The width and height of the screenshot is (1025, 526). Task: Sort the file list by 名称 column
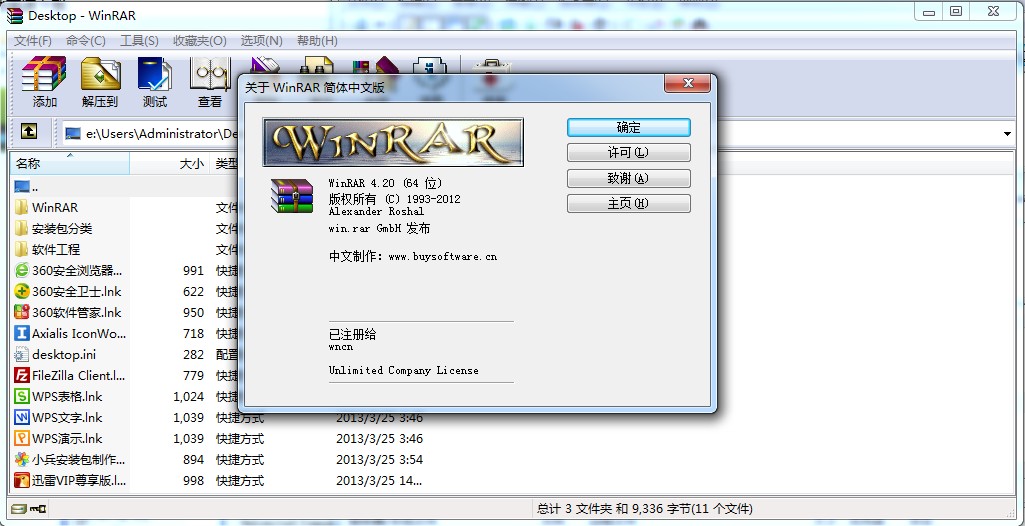pyautogui.click(x=60, y=163)
